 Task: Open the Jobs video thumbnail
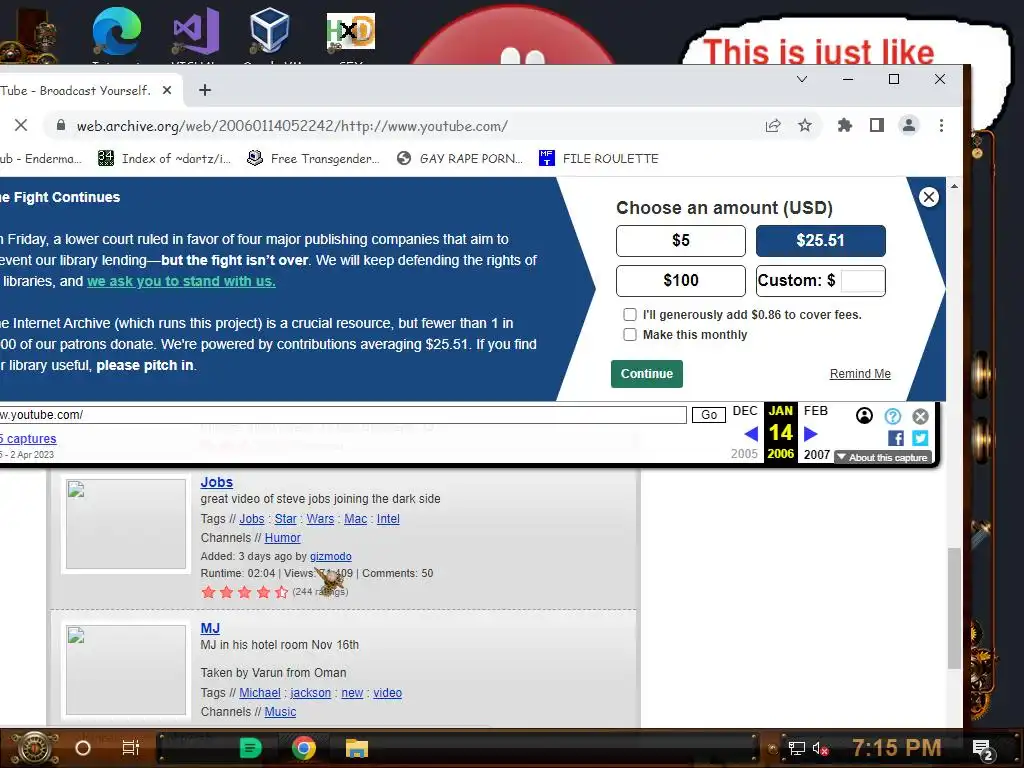click(126, 524)
